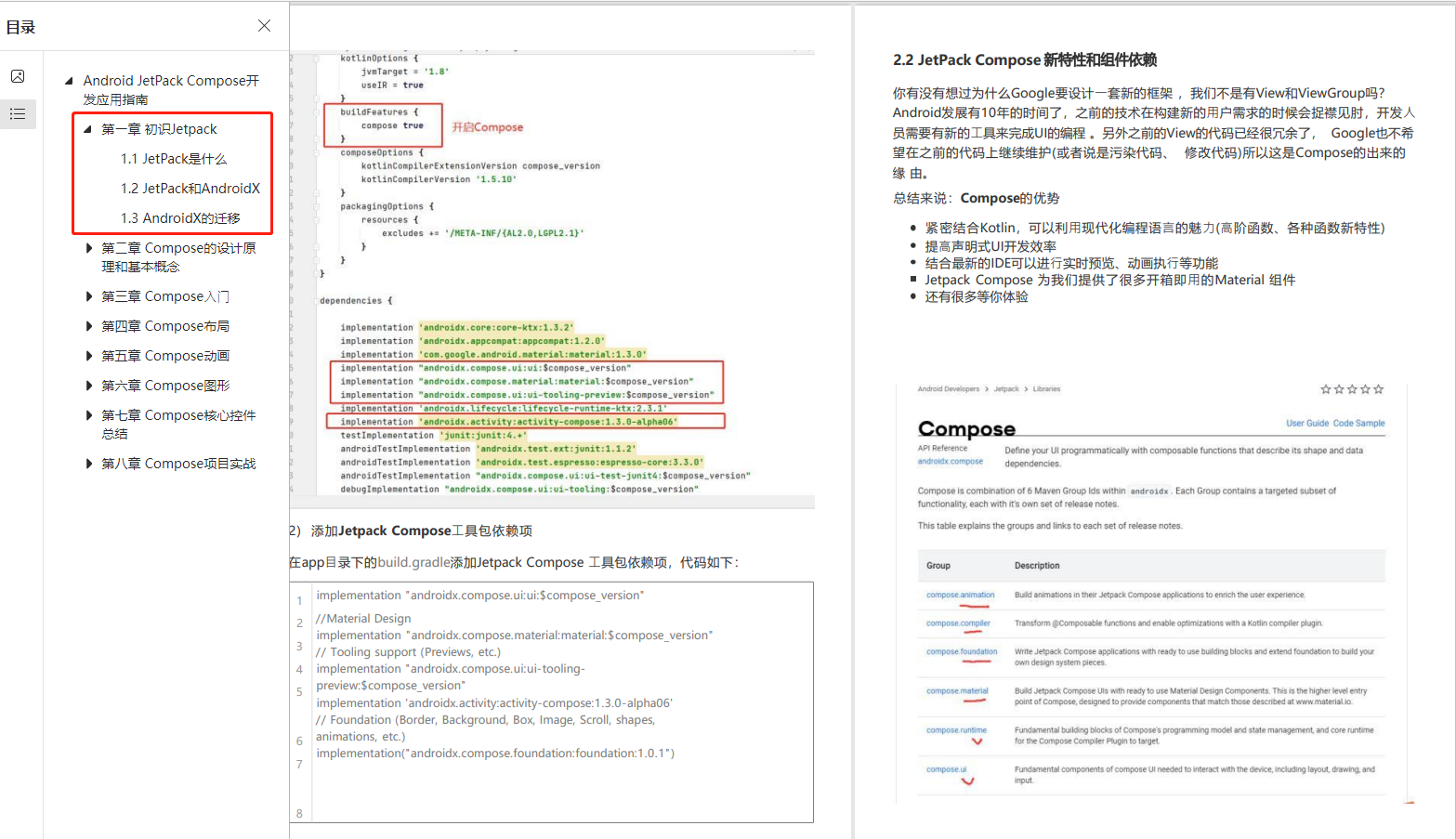This screenshot has width=1456, height=839.
Task: Click the Code Sample link
Action: click(x=1358, y=423)
